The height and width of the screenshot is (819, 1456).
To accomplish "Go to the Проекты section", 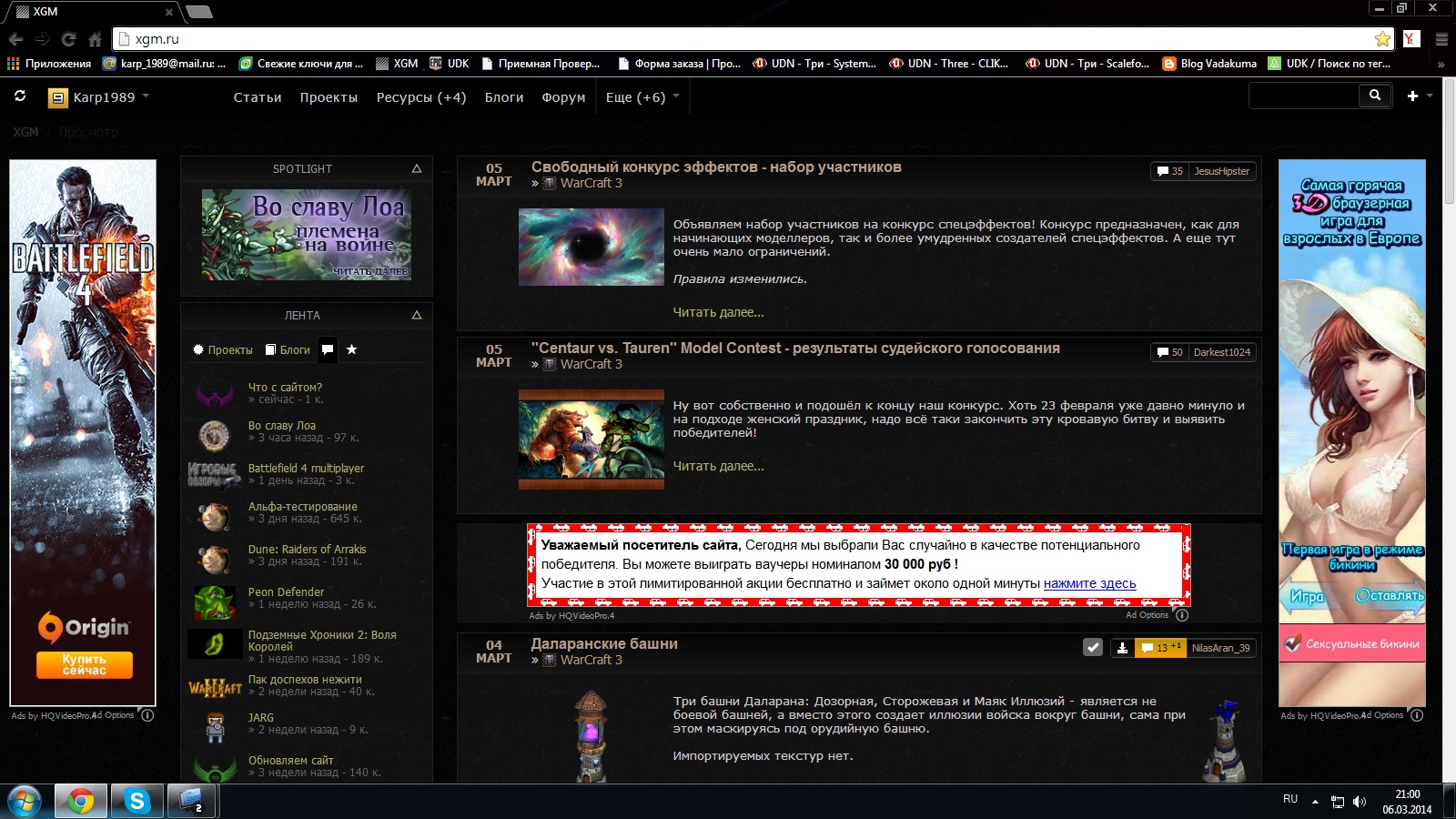I will click(x=329, y=97).
